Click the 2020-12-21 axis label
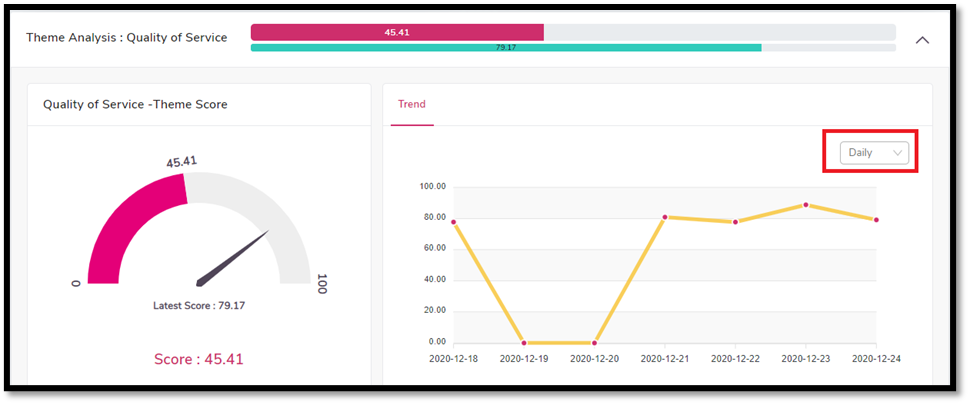Viewport: 969px width, 404px height. pyautogui.click(x=665, y=358)
